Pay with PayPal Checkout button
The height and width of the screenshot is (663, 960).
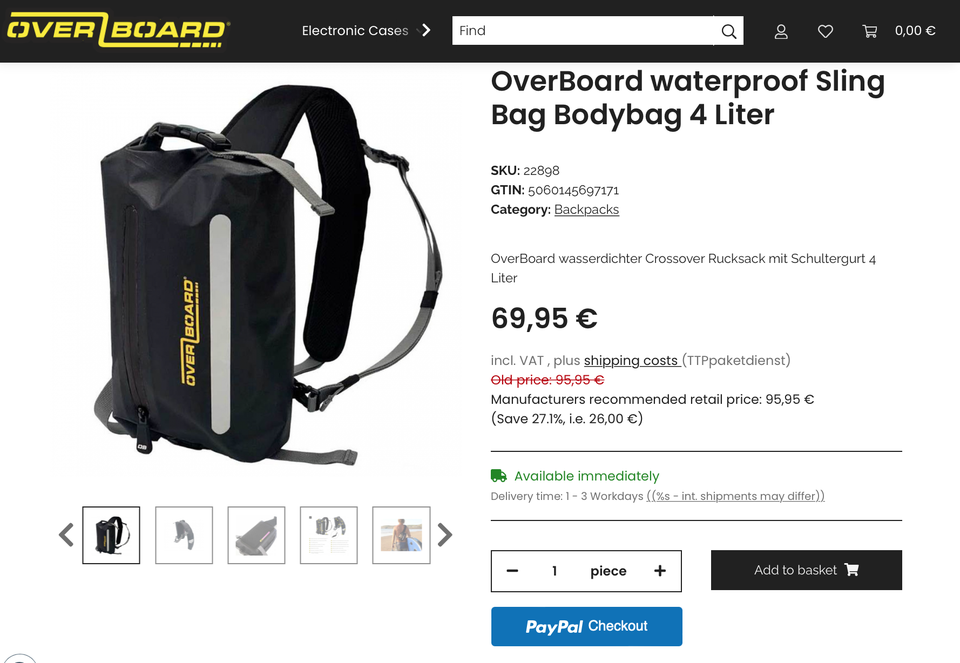click(x=587, y=626)
